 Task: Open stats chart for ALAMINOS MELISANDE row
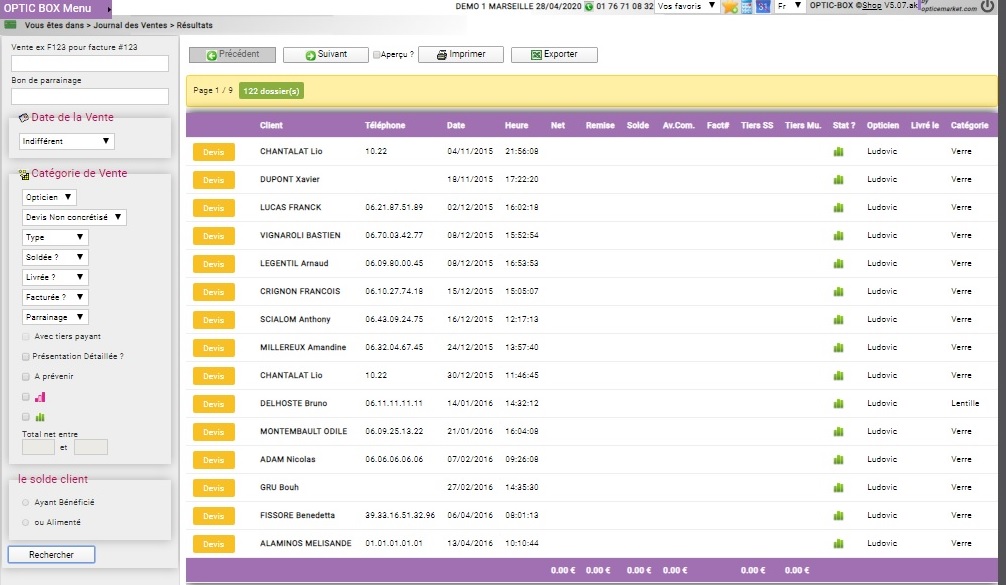tap(838, 544)
